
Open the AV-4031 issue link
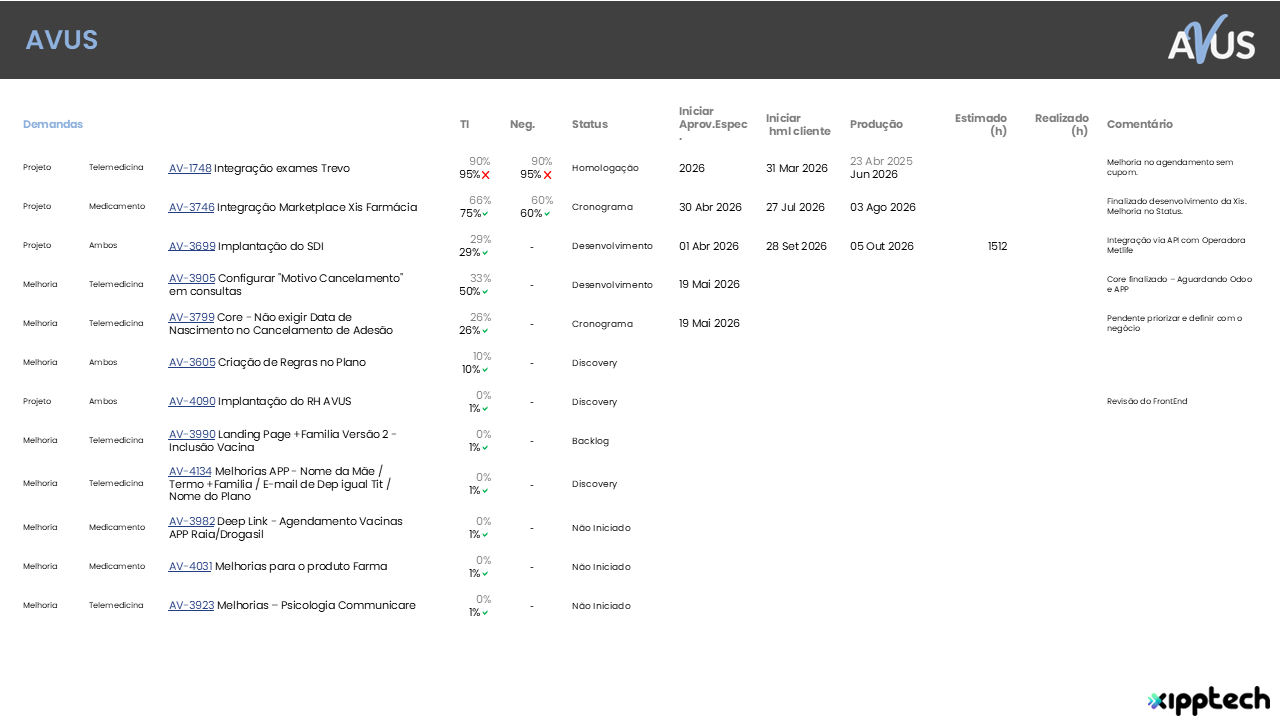coord(190,566)
